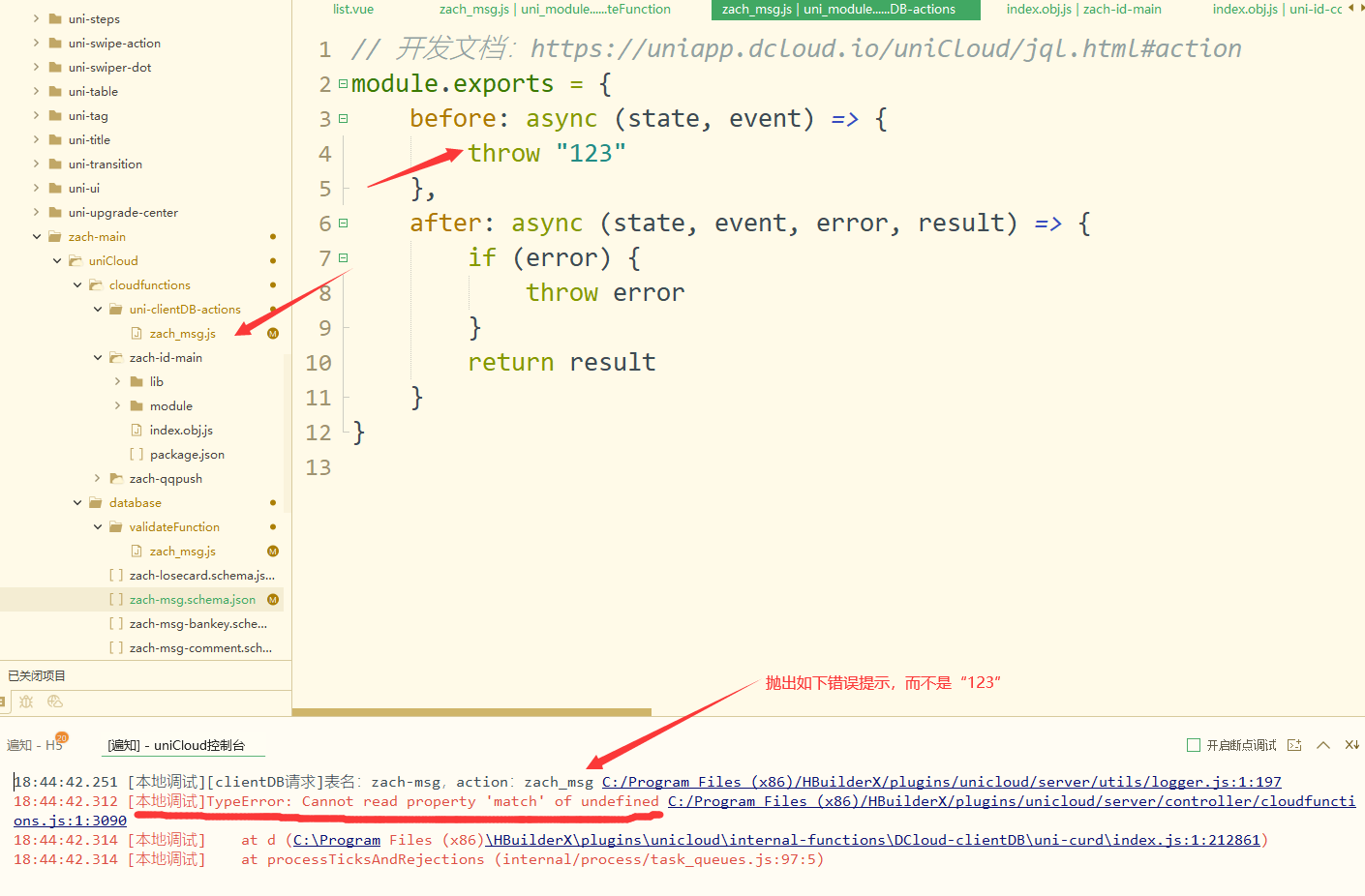Click the uni-swiper-dot folder icon

55,68
